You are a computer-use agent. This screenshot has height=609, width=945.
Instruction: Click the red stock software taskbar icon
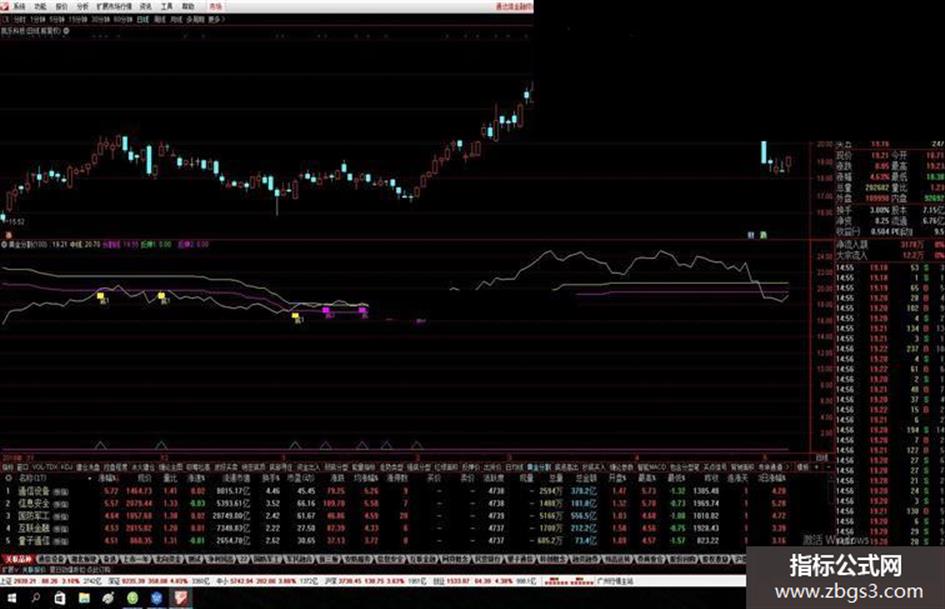click(x=181, y=598)
